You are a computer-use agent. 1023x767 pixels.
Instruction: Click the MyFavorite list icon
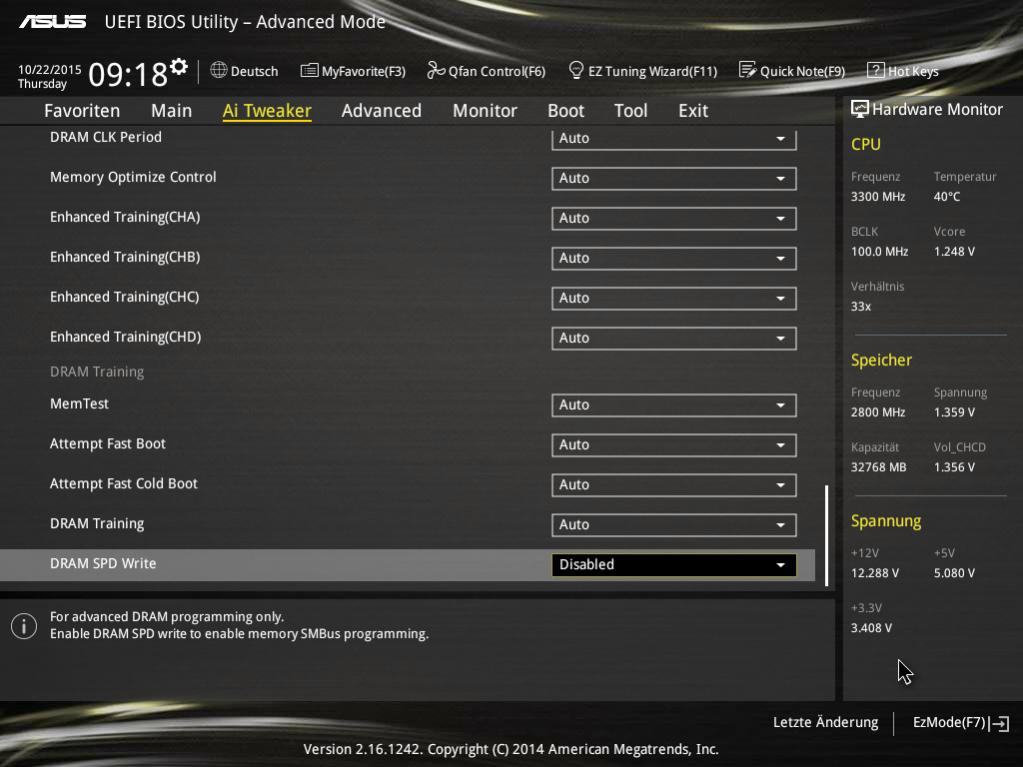pos(309,70)
